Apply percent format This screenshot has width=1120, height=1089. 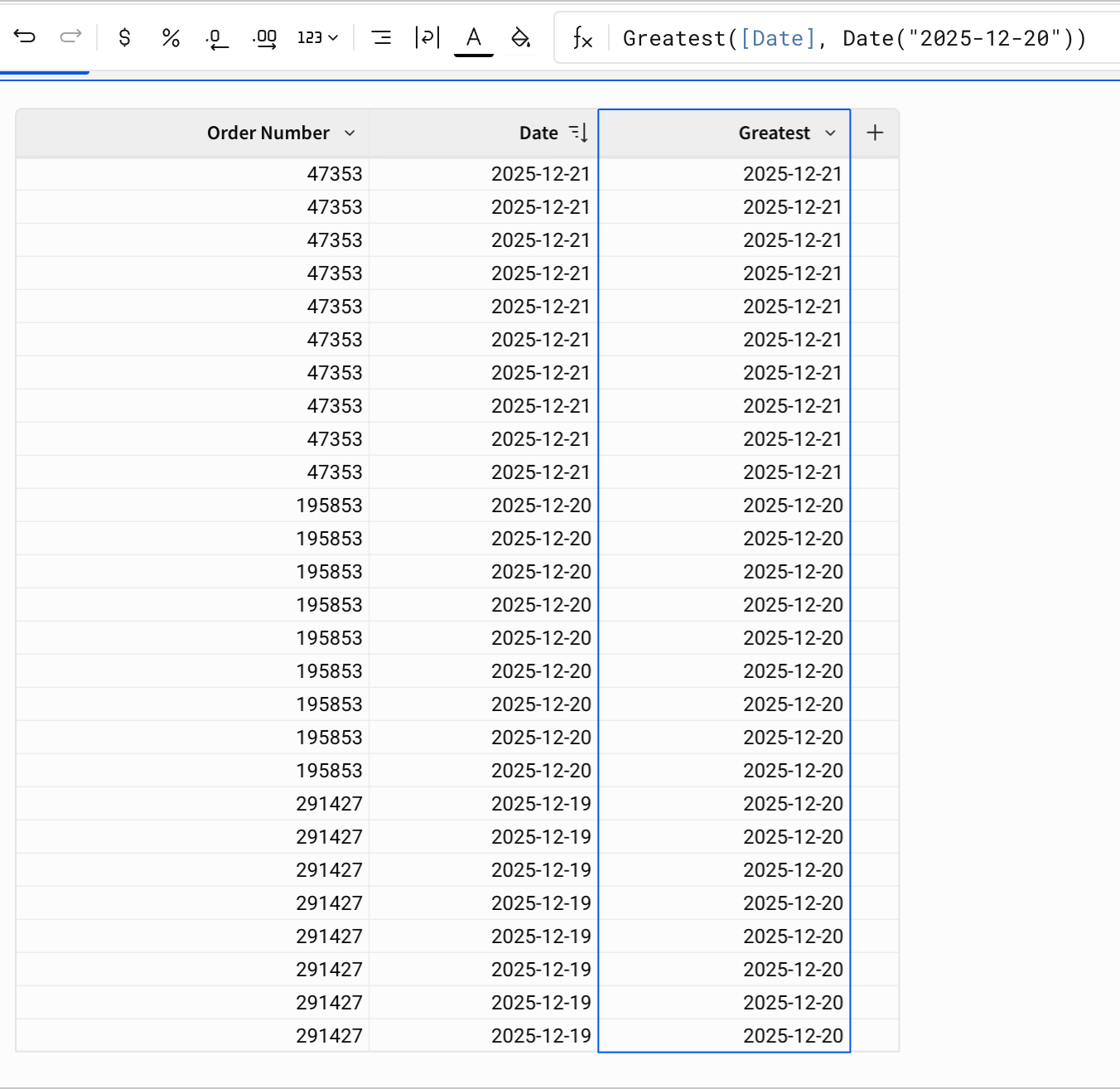(171, 37)
